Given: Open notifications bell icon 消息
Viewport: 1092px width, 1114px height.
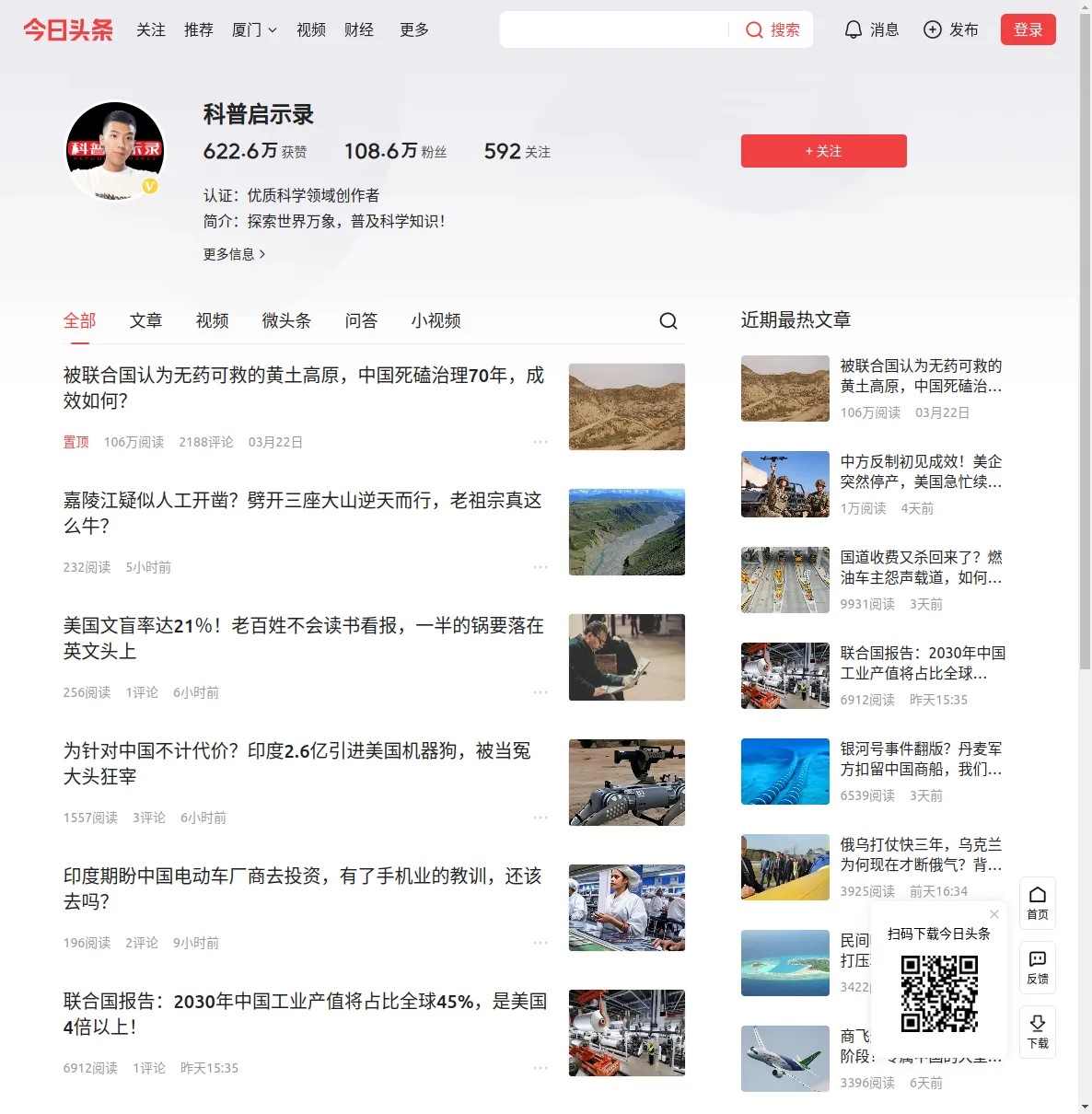Looking at the screenshot, I should 854,29.
